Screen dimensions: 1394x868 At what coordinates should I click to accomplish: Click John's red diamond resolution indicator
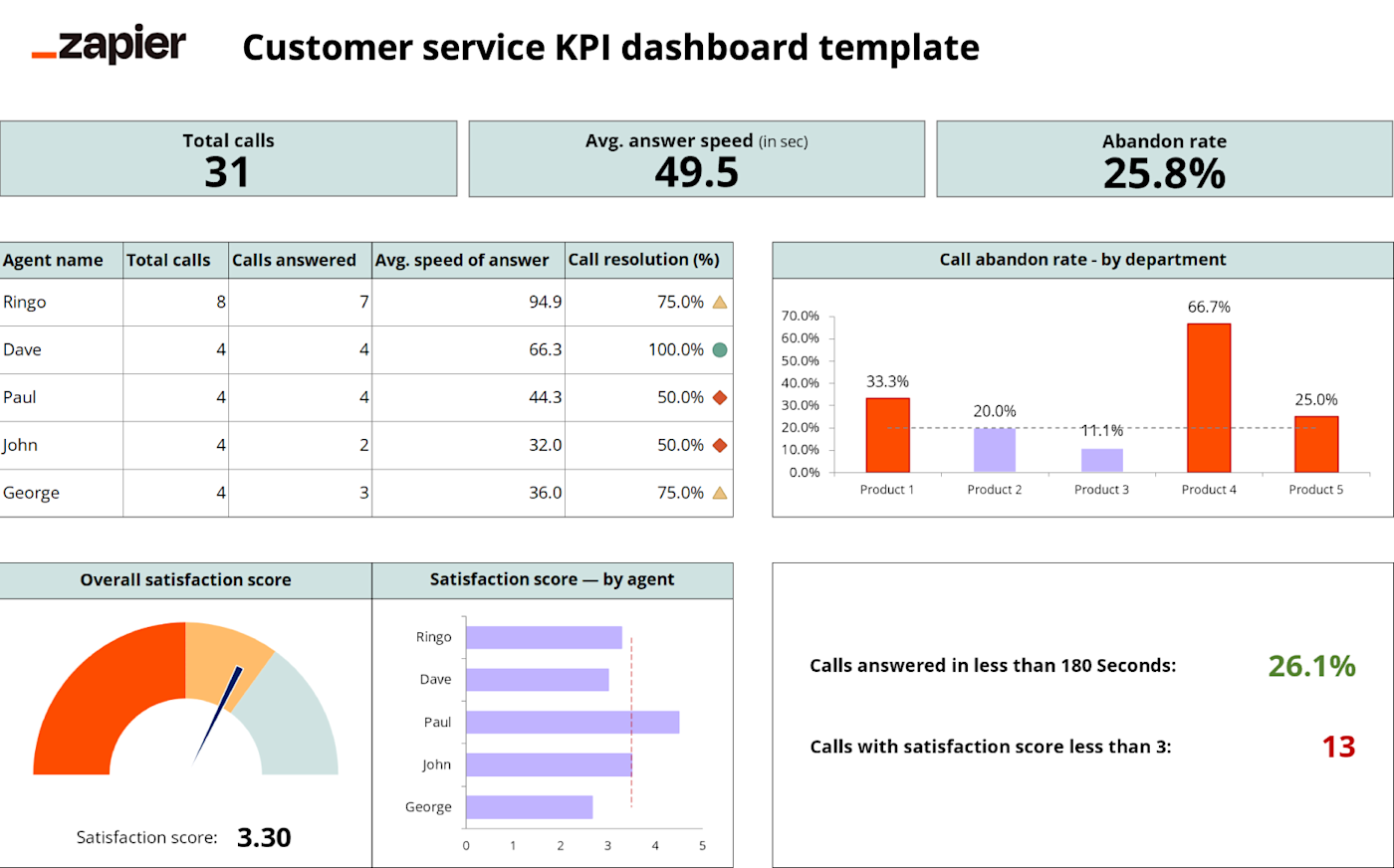pyautogui.click(x=720, y=445)
